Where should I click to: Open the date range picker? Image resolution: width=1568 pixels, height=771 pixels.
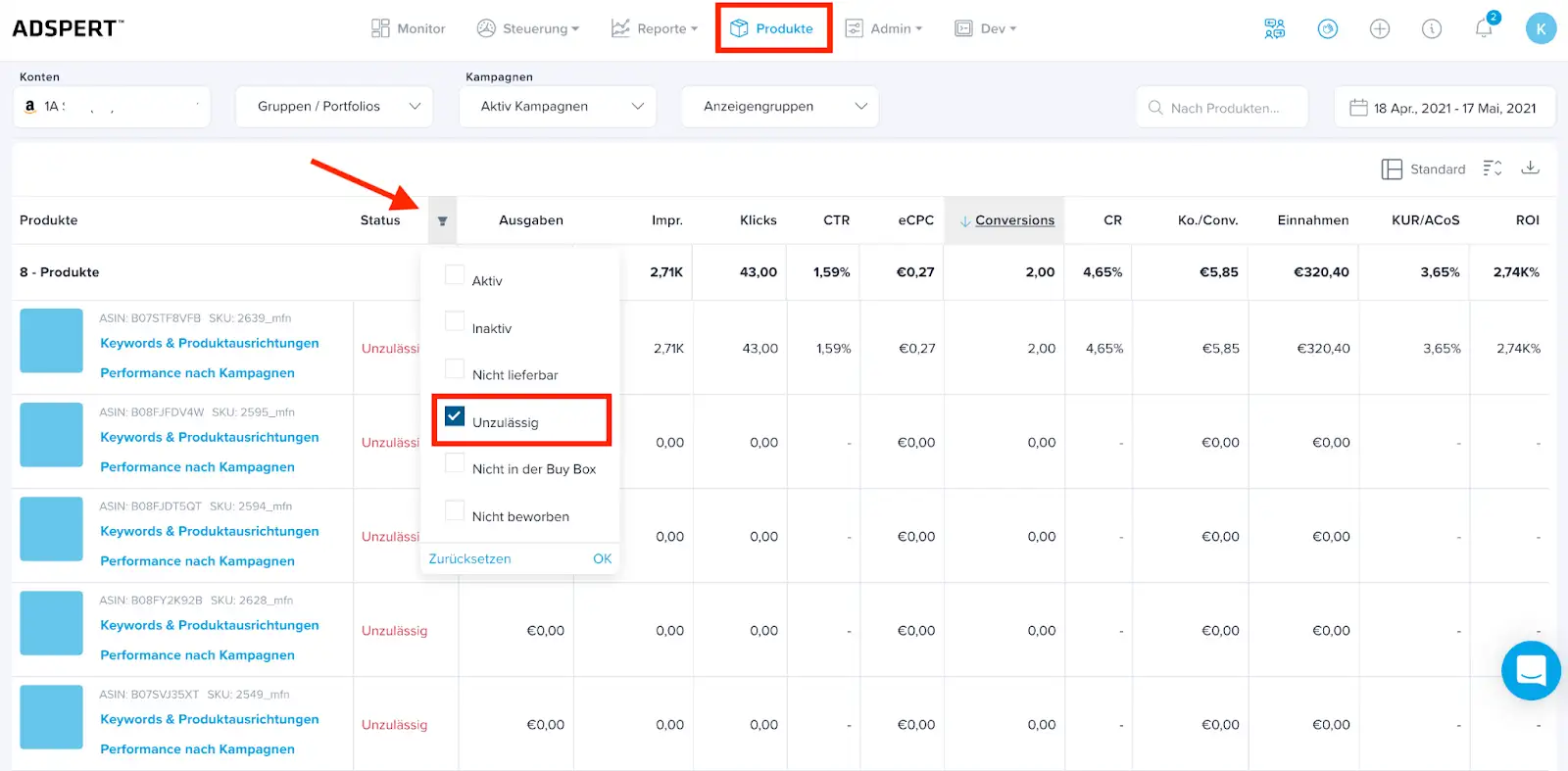[1444, 108]
